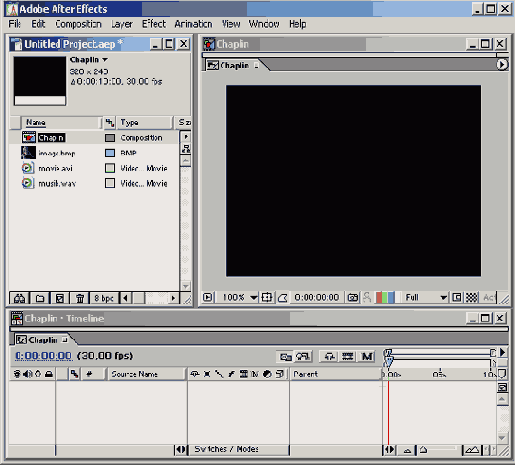This screenshot has height=465, width=515.
Task: Create a new composition from Project panel
Action: (60, 298)
